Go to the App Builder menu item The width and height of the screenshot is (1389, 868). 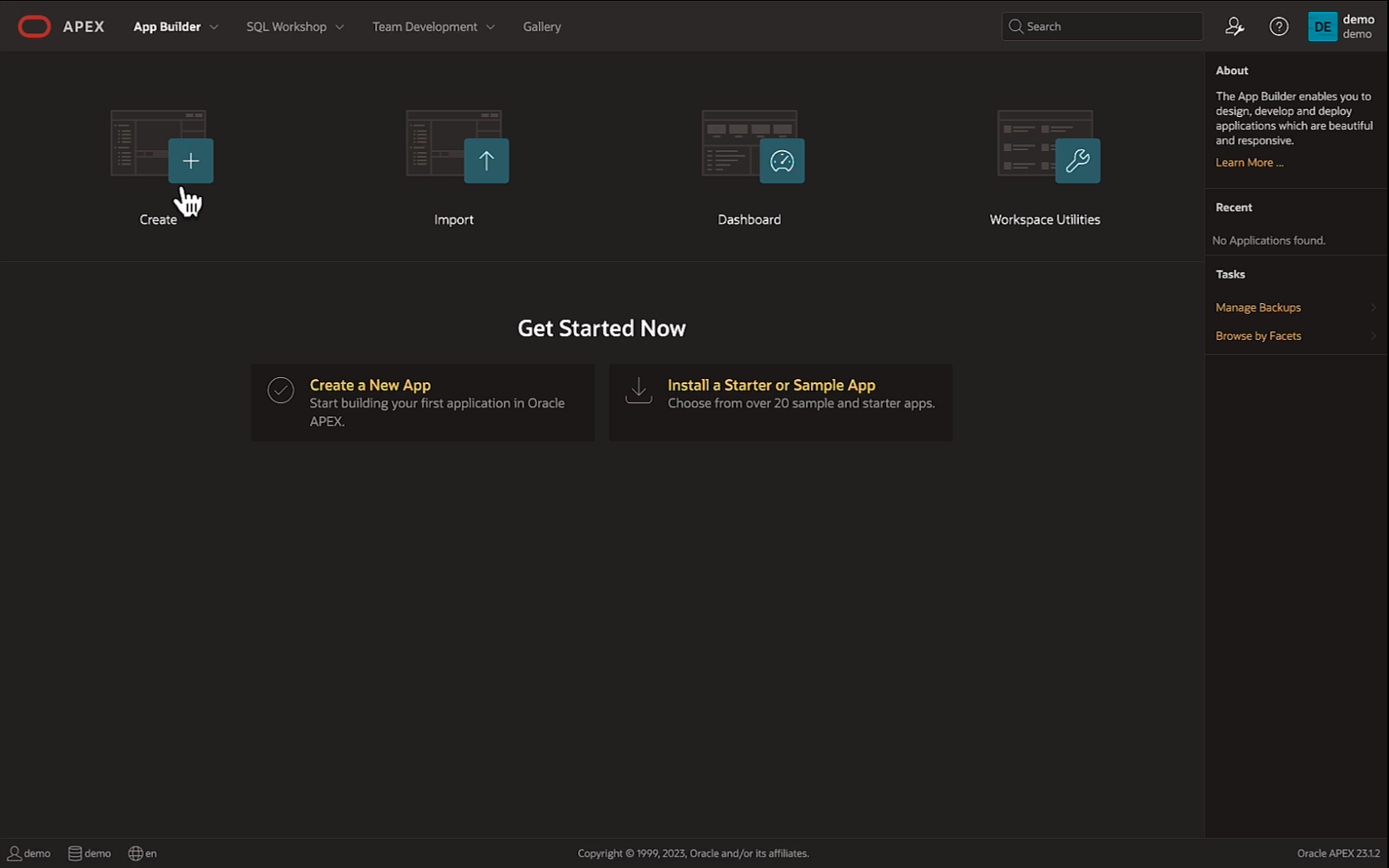pyautogui.click(x=166, y=26)
